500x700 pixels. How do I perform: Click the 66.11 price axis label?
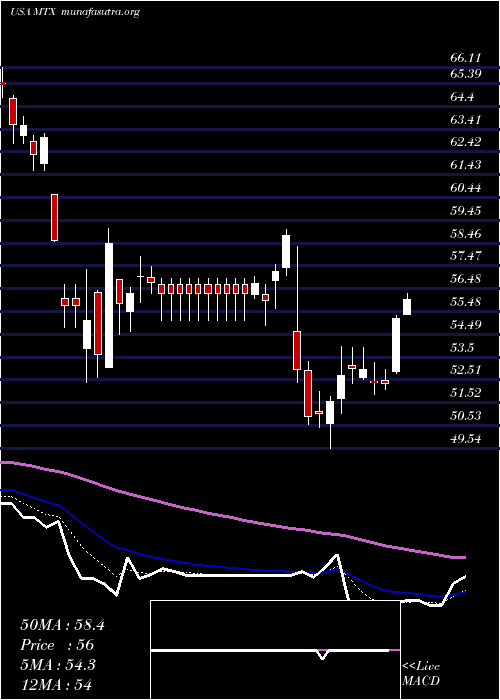[466, 58]
